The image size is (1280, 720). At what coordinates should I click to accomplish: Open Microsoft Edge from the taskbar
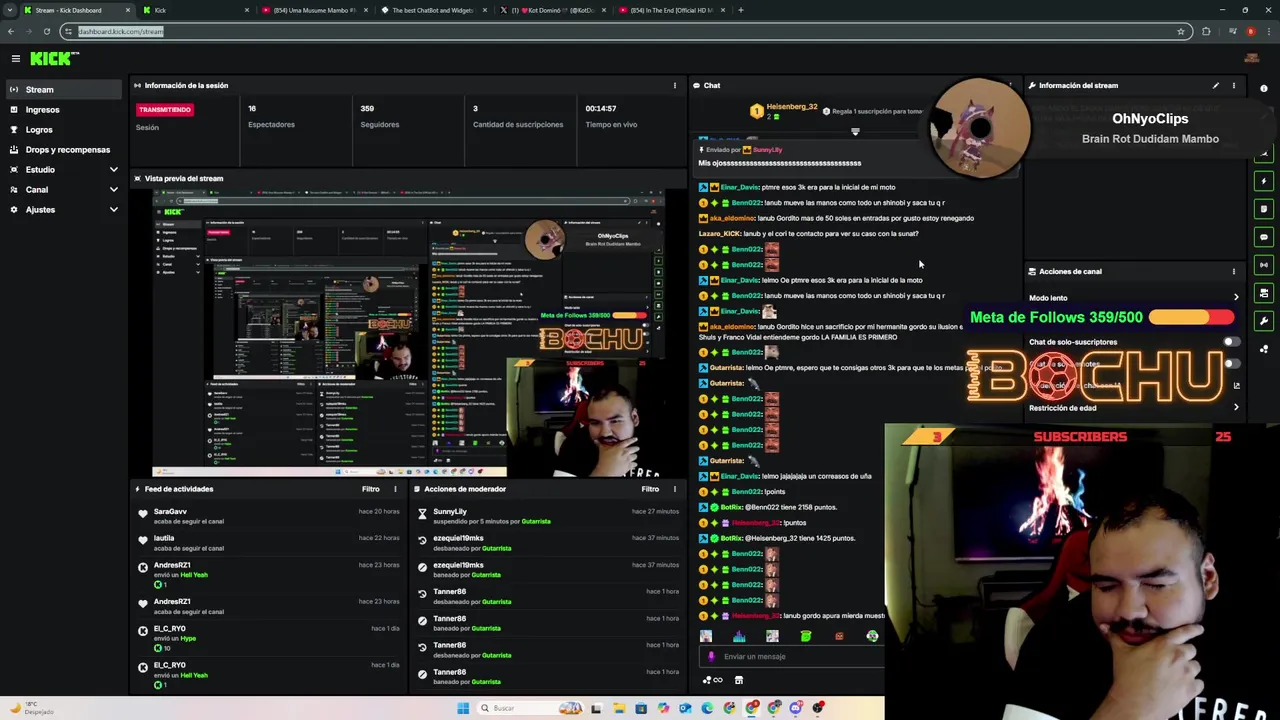707,708
